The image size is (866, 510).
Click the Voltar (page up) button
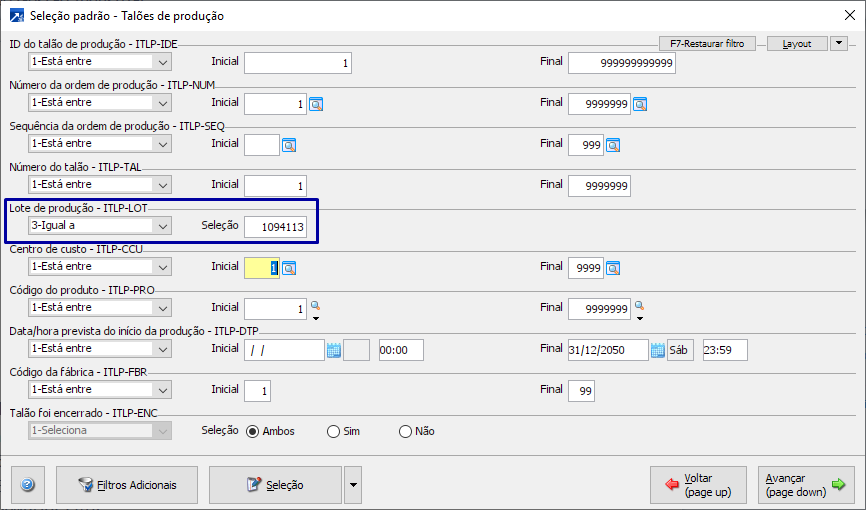pyautogui.click(x=697, y=485)
